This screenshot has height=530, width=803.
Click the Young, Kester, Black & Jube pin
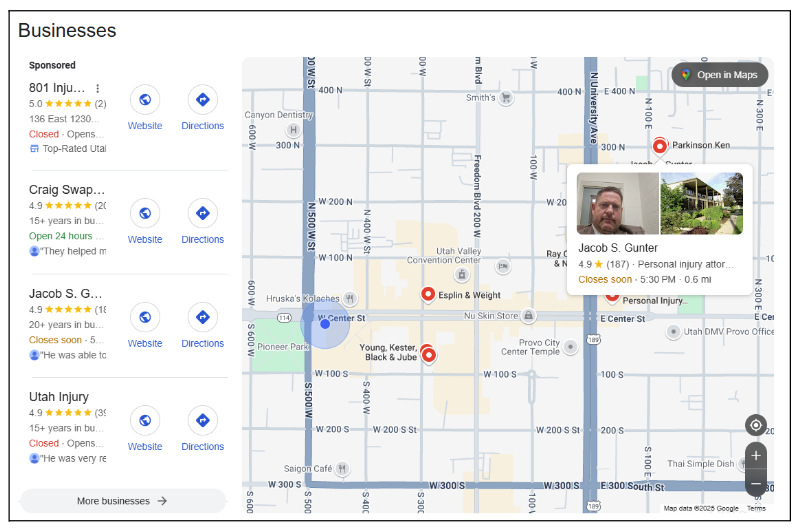point(429,354)
